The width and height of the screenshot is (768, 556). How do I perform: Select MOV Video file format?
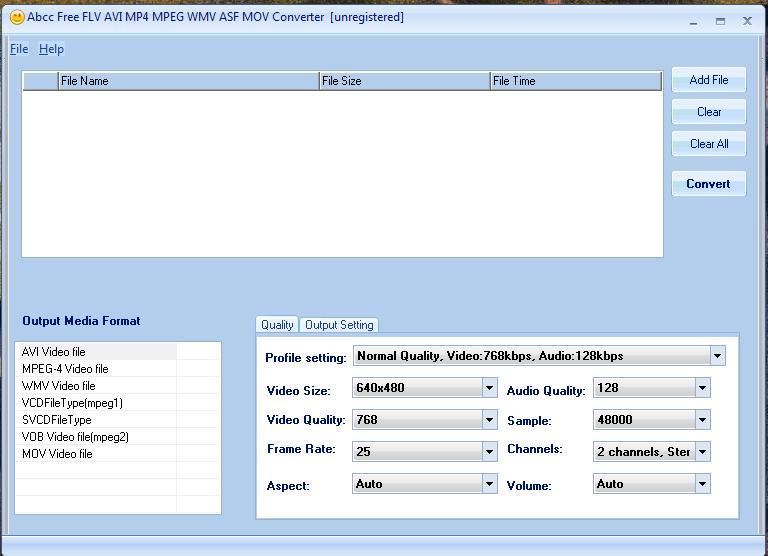click(x=96, y=454)
